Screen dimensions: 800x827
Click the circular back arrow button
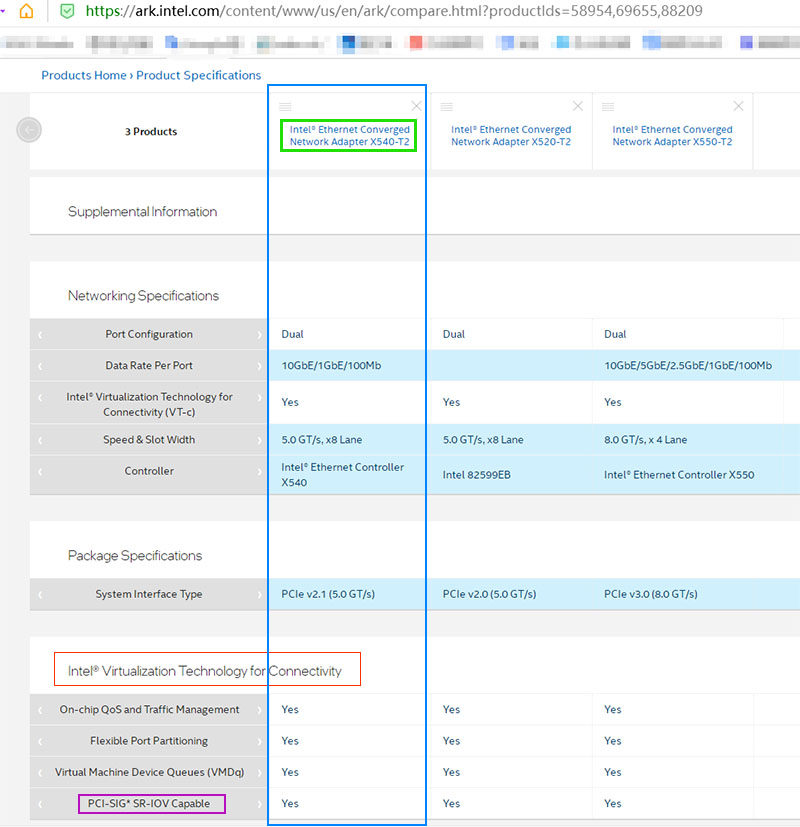click(29, 130)
